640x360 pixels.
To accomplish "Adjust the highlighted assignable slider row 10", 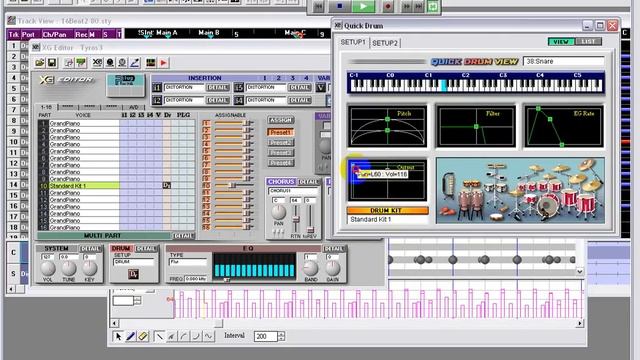I will pyautogui.click(x=233, y=185).
